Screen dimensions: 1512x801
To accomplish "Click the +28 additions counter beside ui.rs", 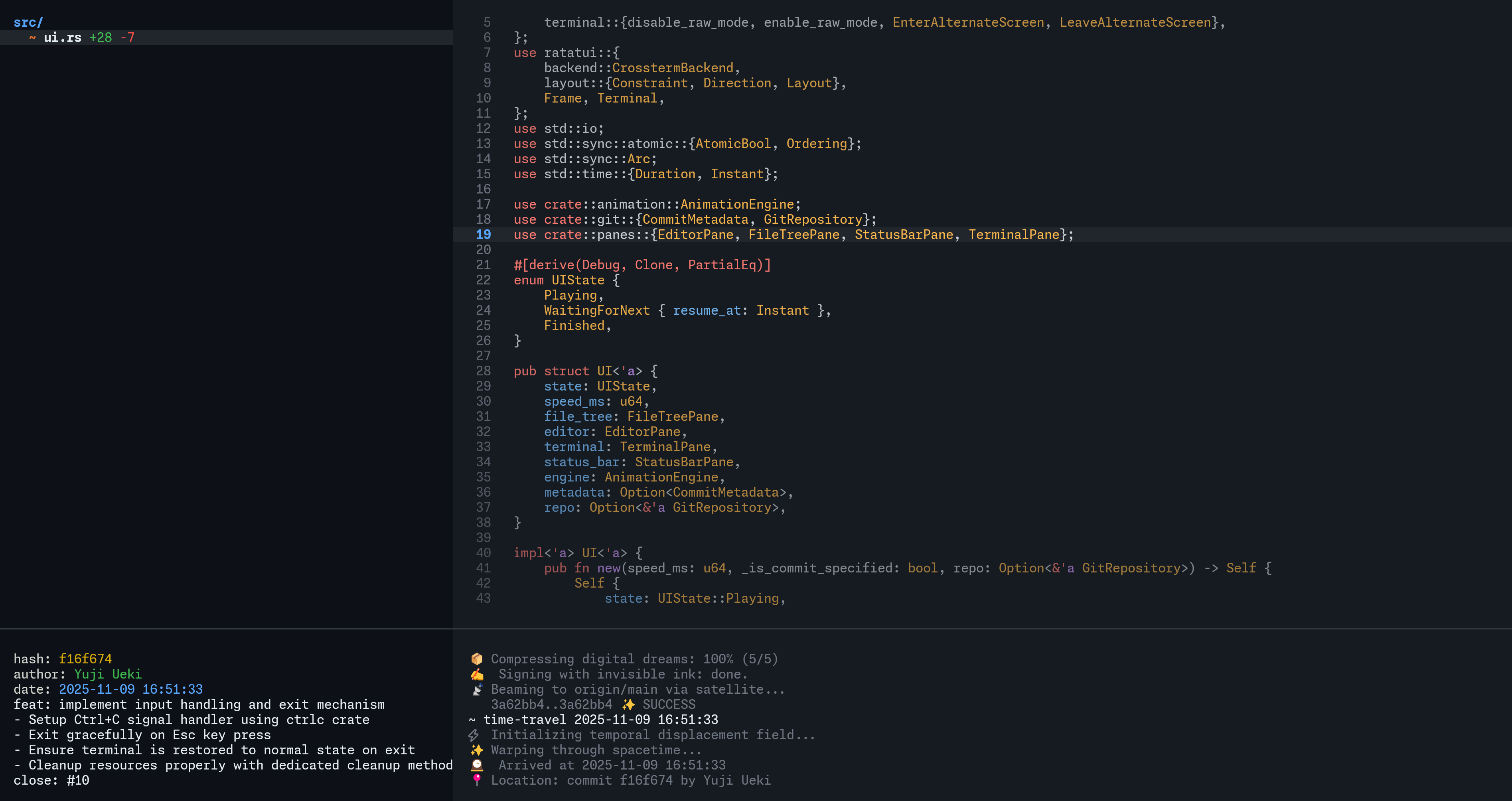I will pyautogui.click(x=101, y=37).
